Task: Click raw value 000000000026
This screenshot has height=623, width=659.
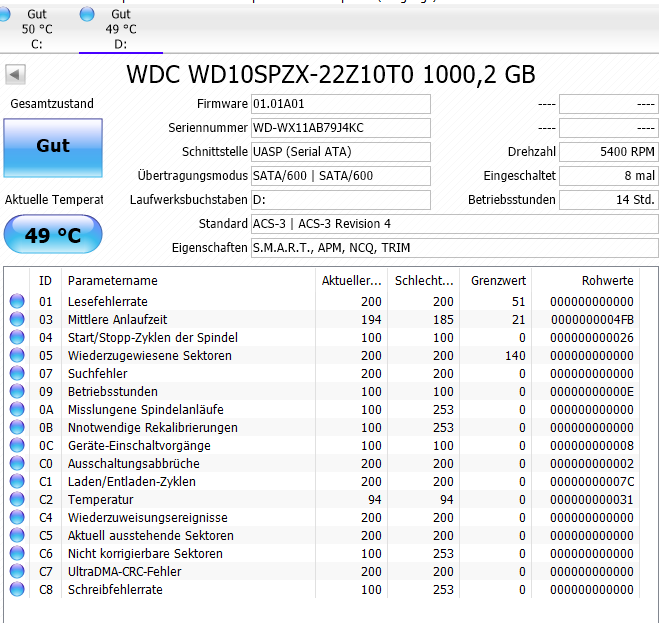Action: coord(592,338)
